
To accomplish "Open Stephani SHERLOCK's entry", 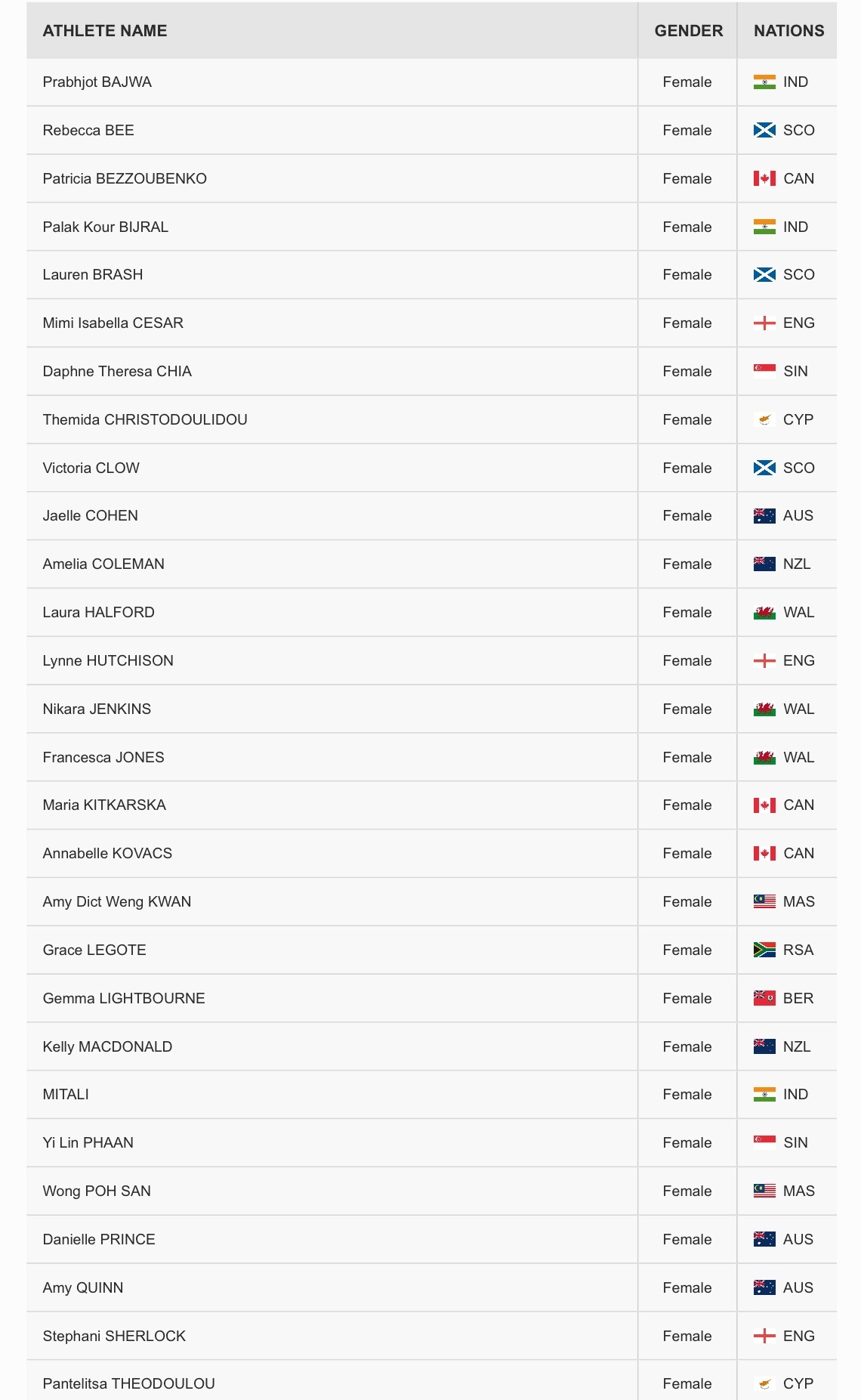I will pyautogui.click(x=114, y=1336).
